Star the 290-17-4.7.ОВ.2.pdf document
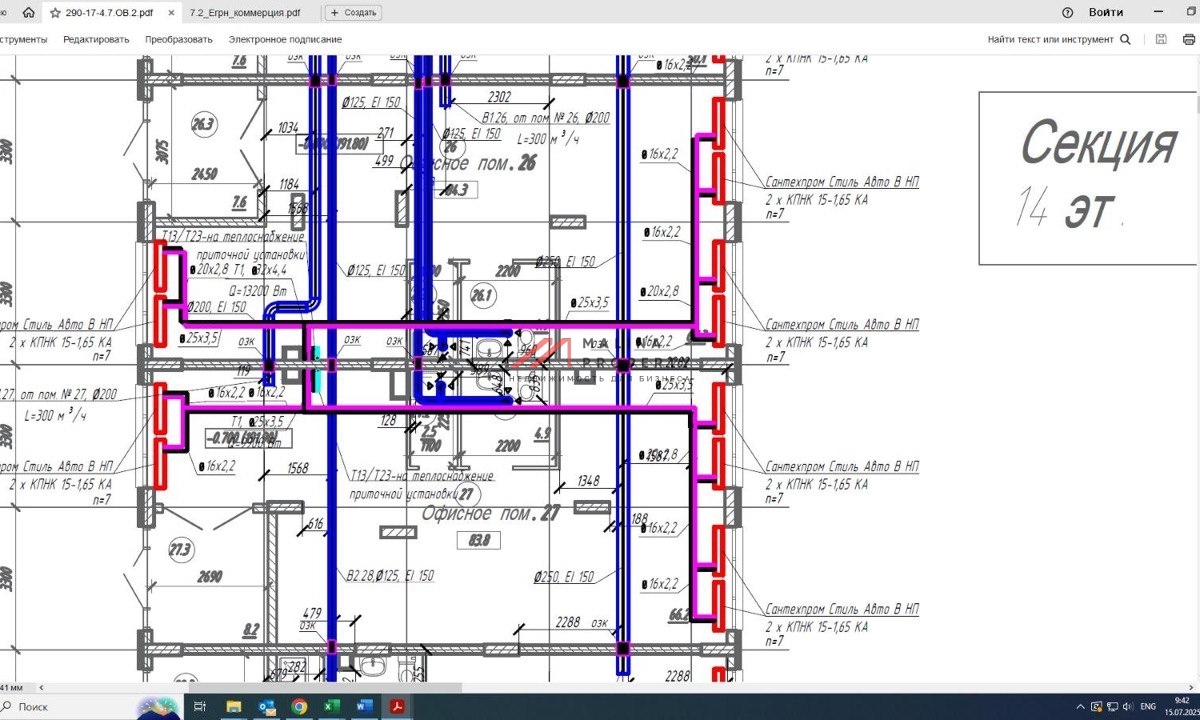 click(56, 13)
